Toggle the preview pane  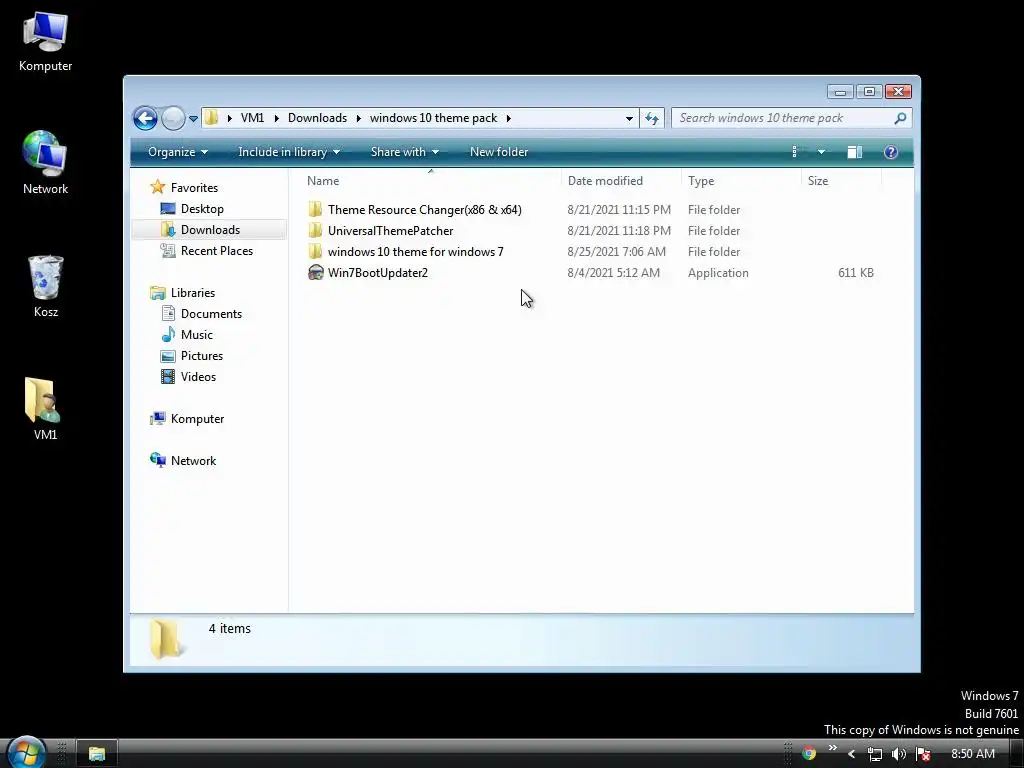point(854,152)
